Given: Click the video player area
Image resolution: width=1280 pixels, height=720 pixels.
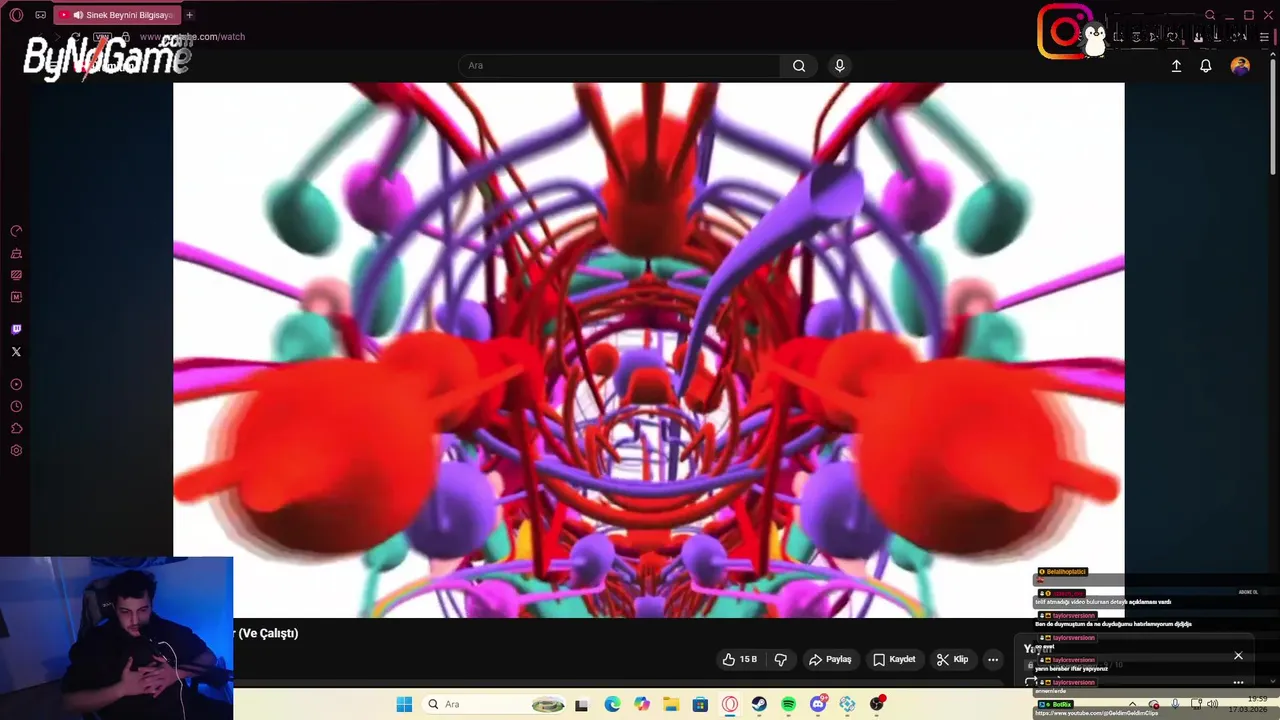Looking at the screenshot, I should [648, 350].
